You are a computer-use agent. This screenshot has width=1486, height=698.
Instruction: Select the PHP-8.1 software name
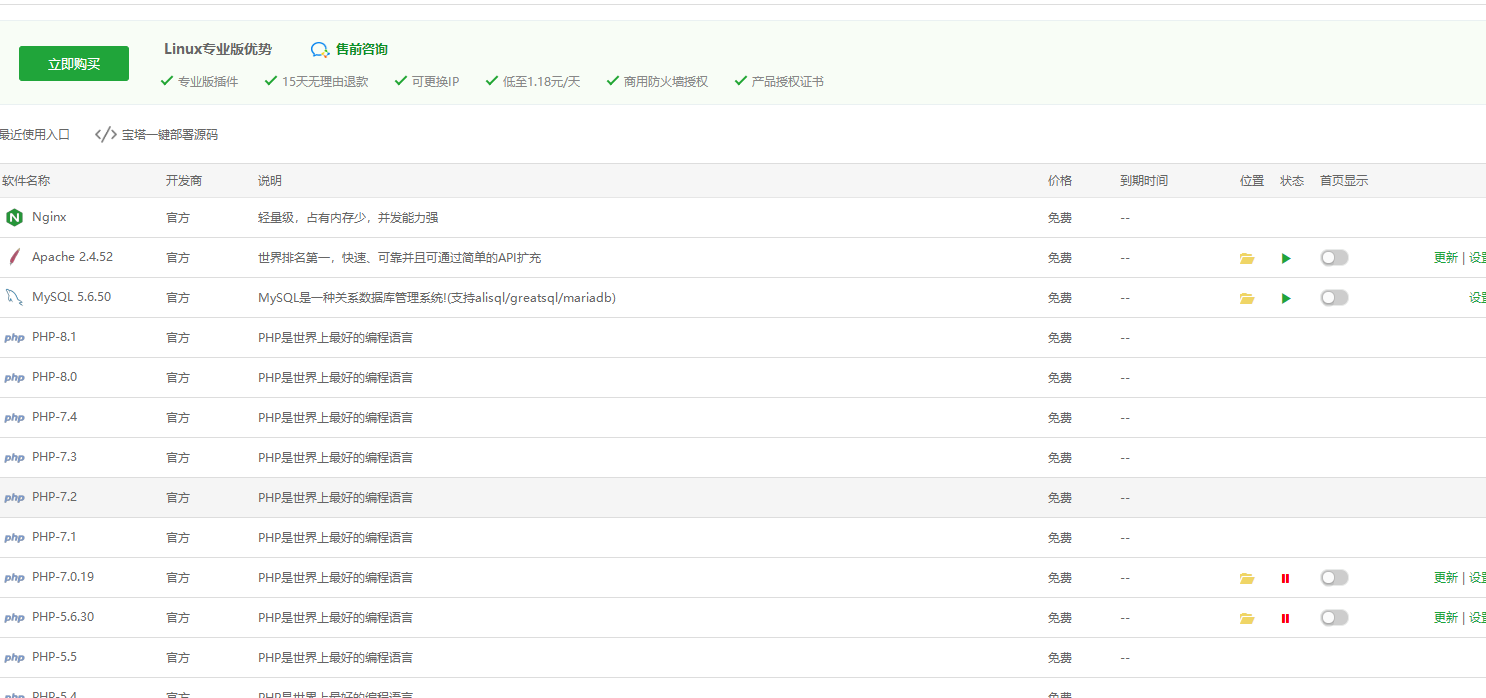tap(54, 337)
